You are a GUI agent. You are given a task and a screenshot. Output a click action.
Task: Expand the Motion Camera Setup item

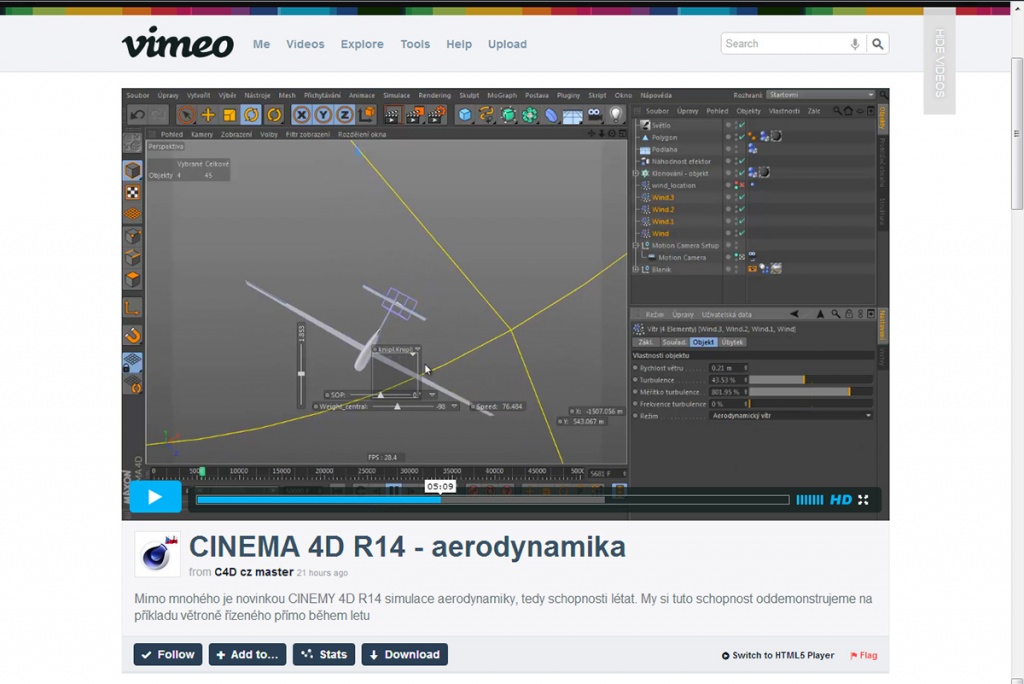(635, 246)
